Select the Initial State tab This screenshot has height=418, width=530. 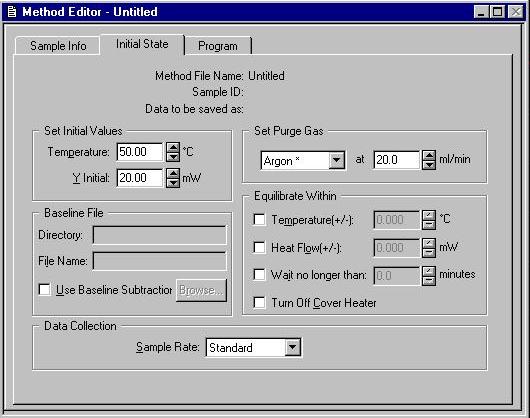click(x=142, y=44)
